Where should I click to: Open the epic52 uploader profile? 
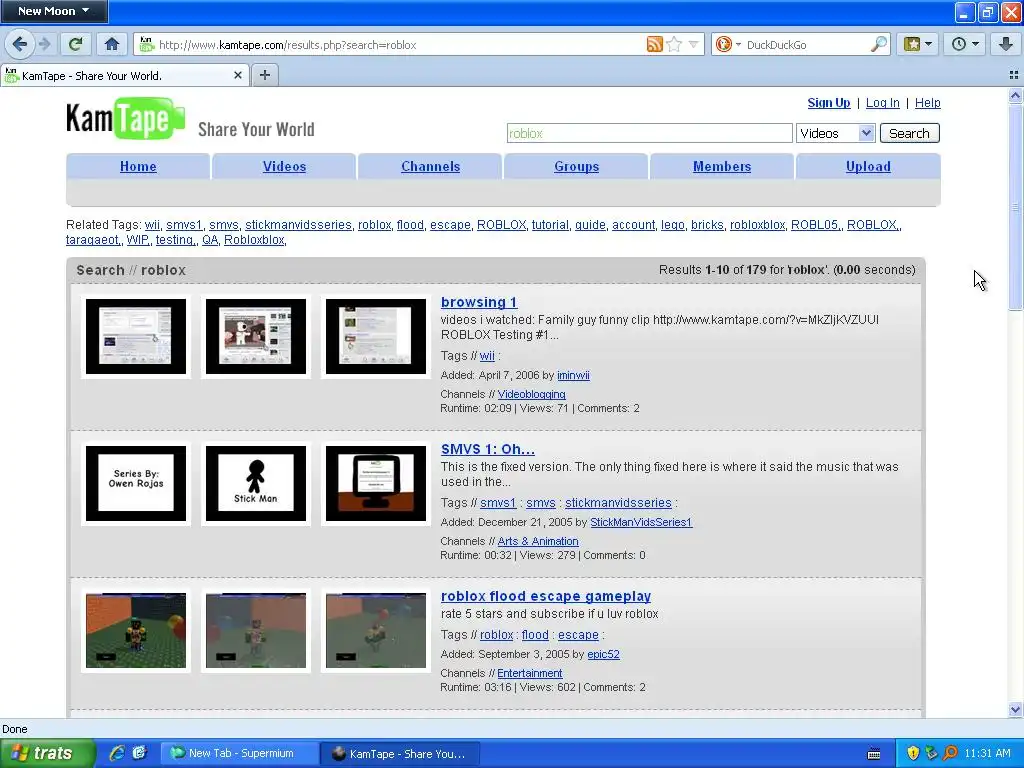pyautogui.click(x=603, y=654)
